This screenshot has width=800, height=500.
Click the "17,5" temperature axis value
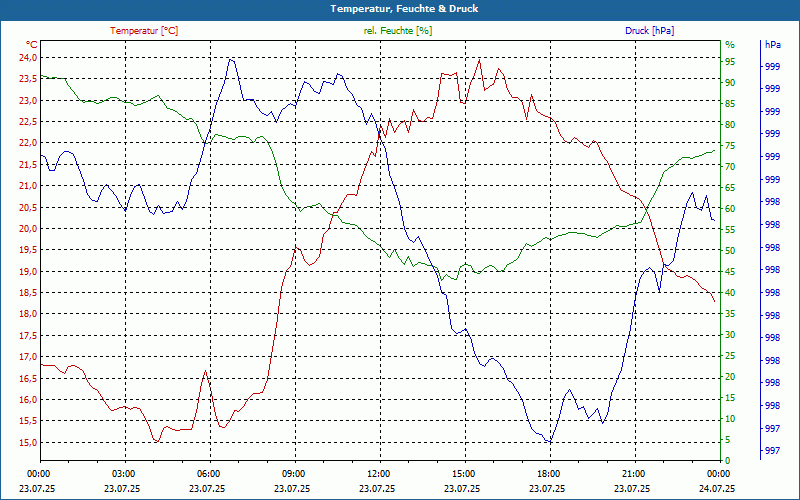pos(28,335)
